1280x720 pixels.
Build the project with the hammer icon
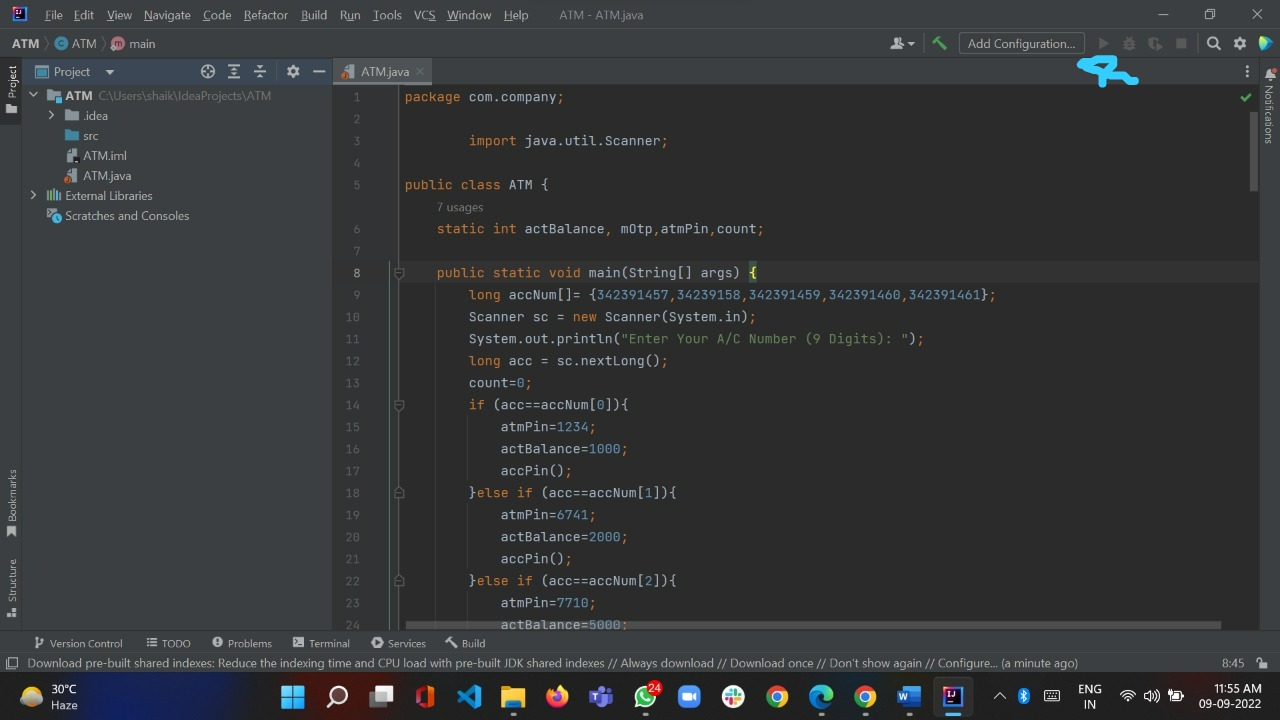pos(939,43)
